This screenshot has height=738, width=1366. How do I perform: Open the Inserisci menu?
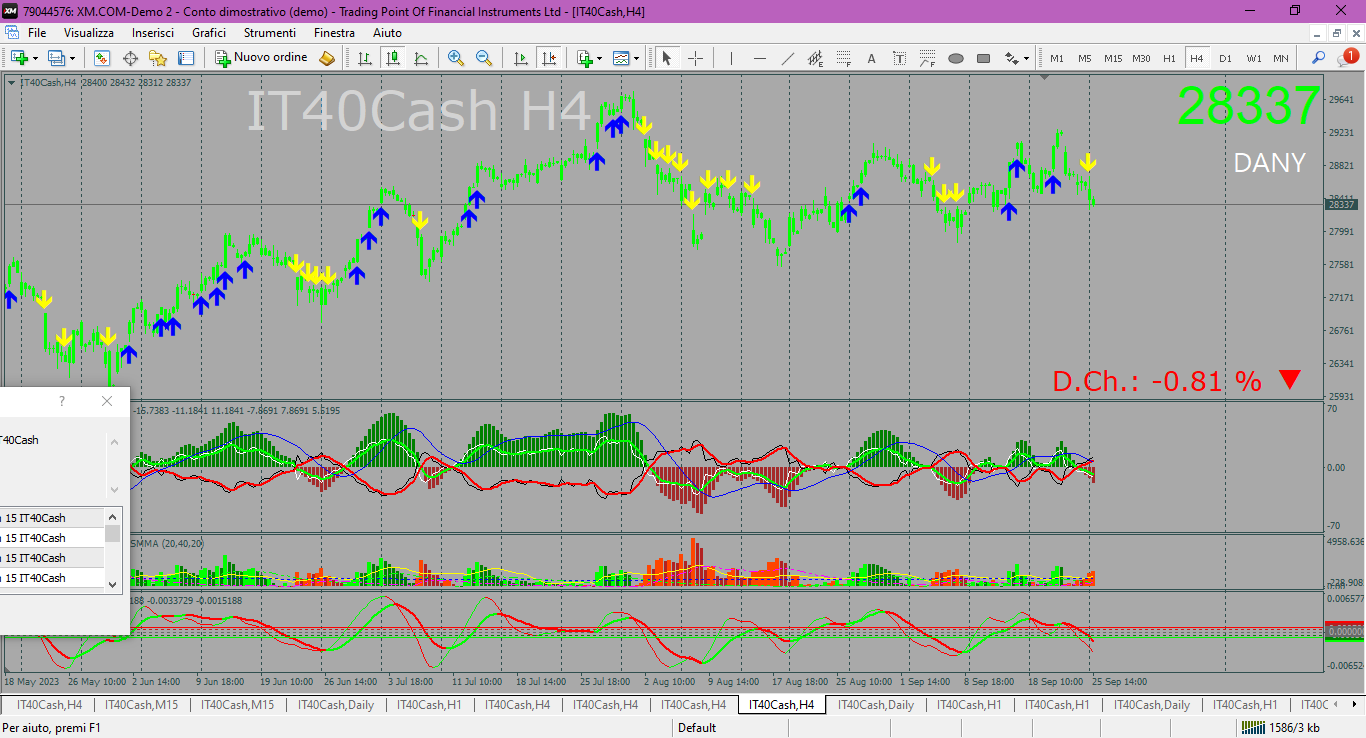pyautogui.click(x=153, y=33)
